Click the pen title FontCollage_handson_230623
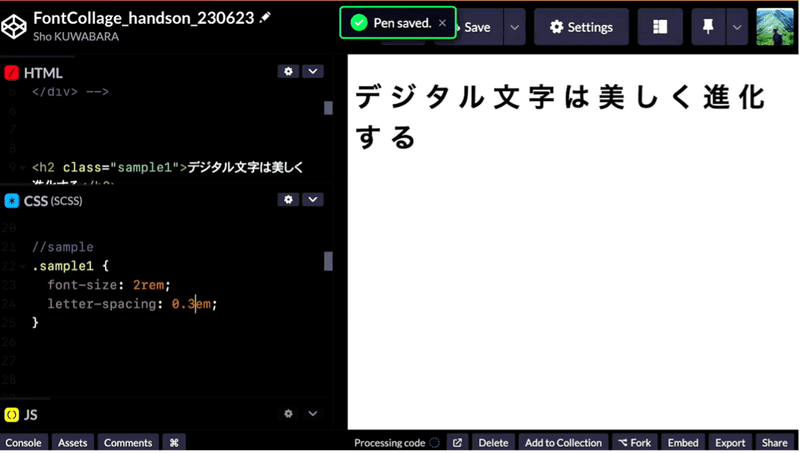The width and height of the screenshot is (800, 453). 143,18
